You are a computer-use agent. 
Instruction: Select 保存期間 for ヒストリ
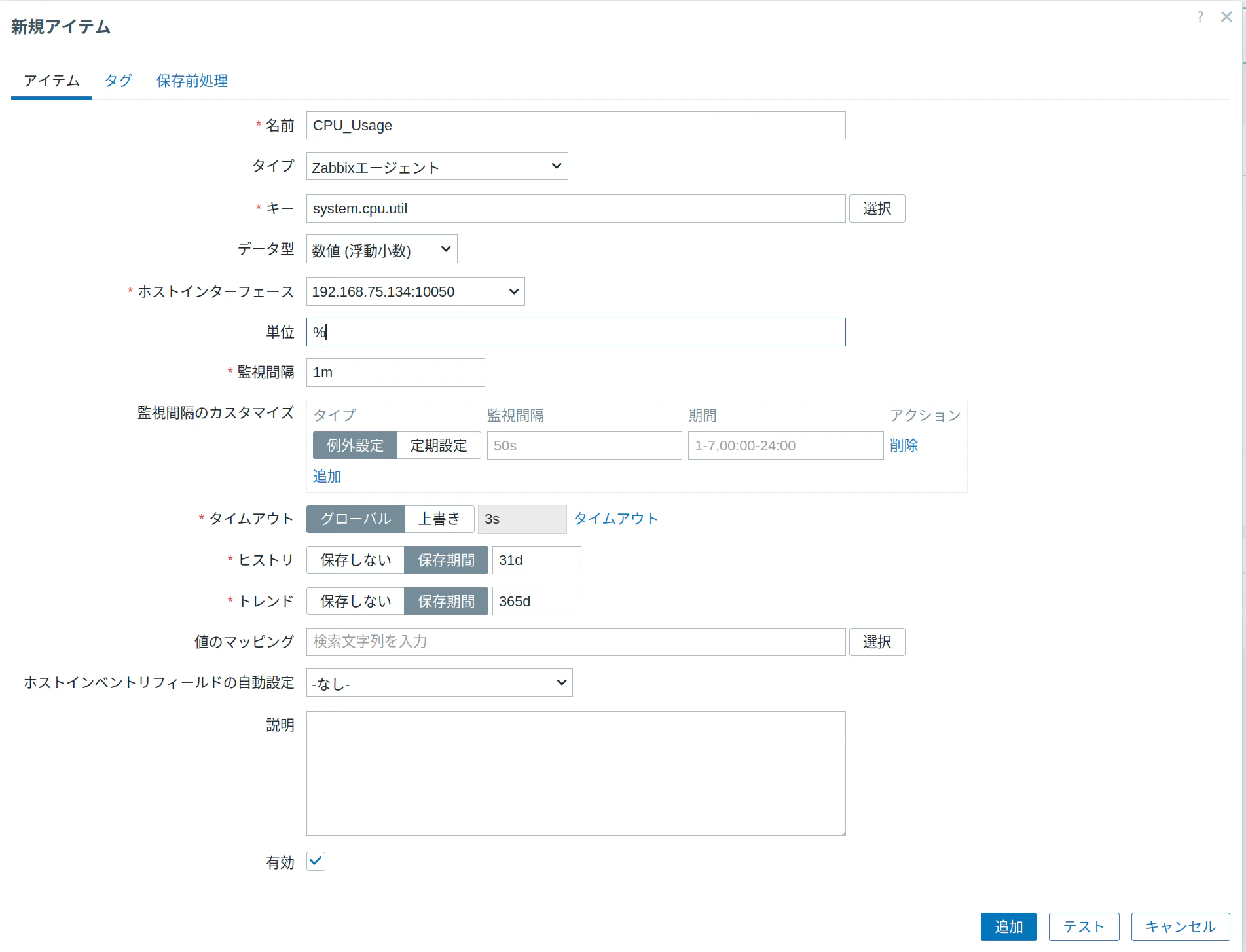tap(446, 560)
